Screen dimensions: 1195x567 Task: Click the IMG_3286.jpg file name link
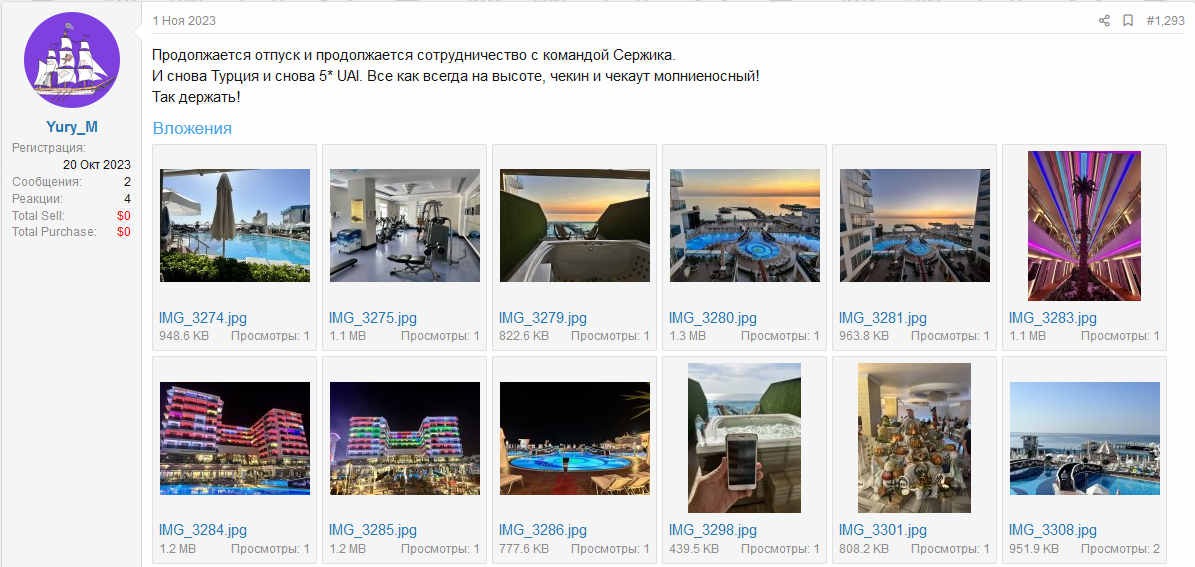[x=543, y=530]
